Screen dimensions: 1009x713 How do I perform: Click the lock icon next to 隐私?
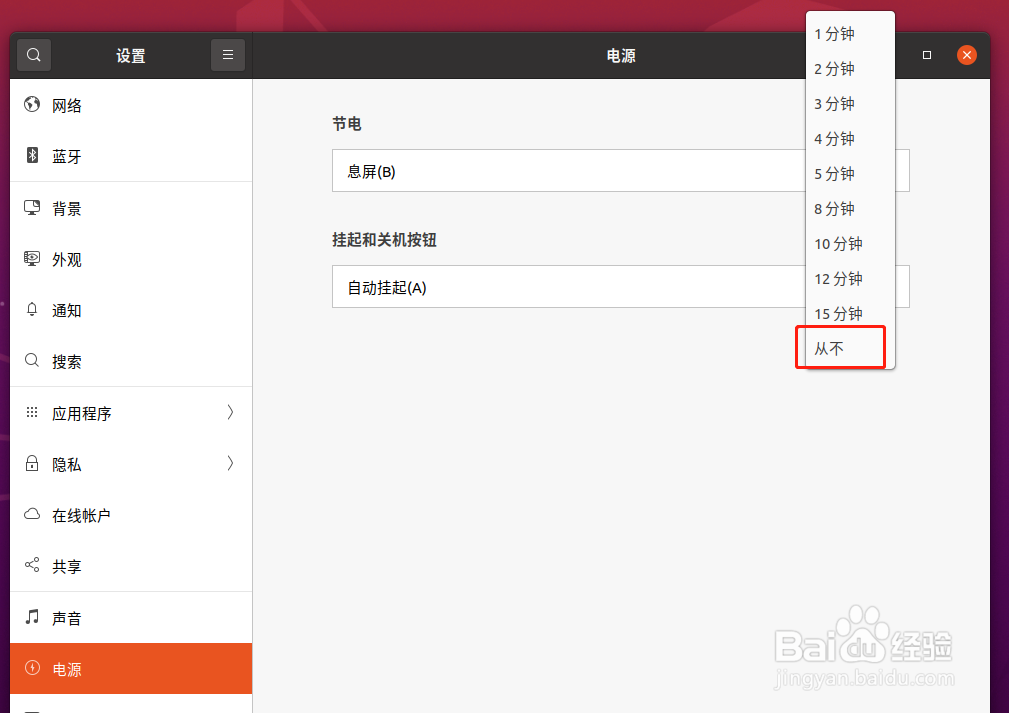(32, 463)
